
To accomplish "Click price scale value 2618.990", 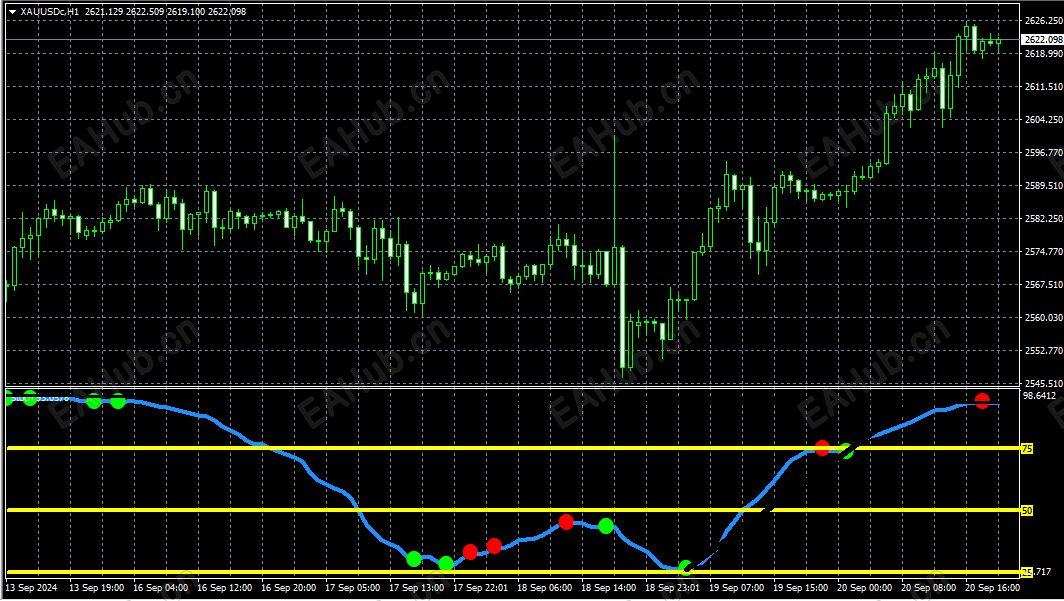I will click(1044, 54).
